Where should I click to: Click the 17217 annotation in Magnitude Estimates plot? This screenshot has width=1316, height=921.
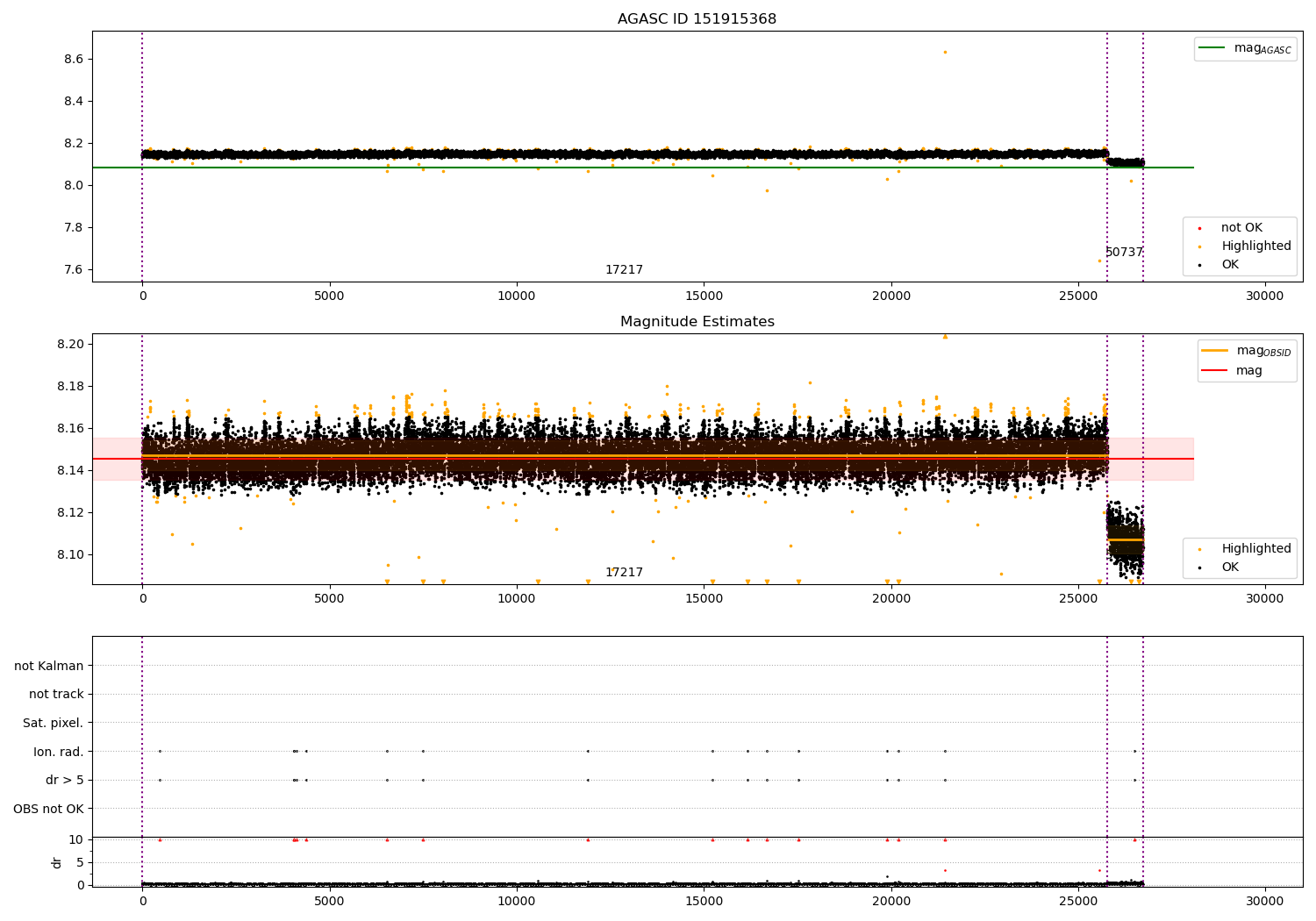click(624, 573)
